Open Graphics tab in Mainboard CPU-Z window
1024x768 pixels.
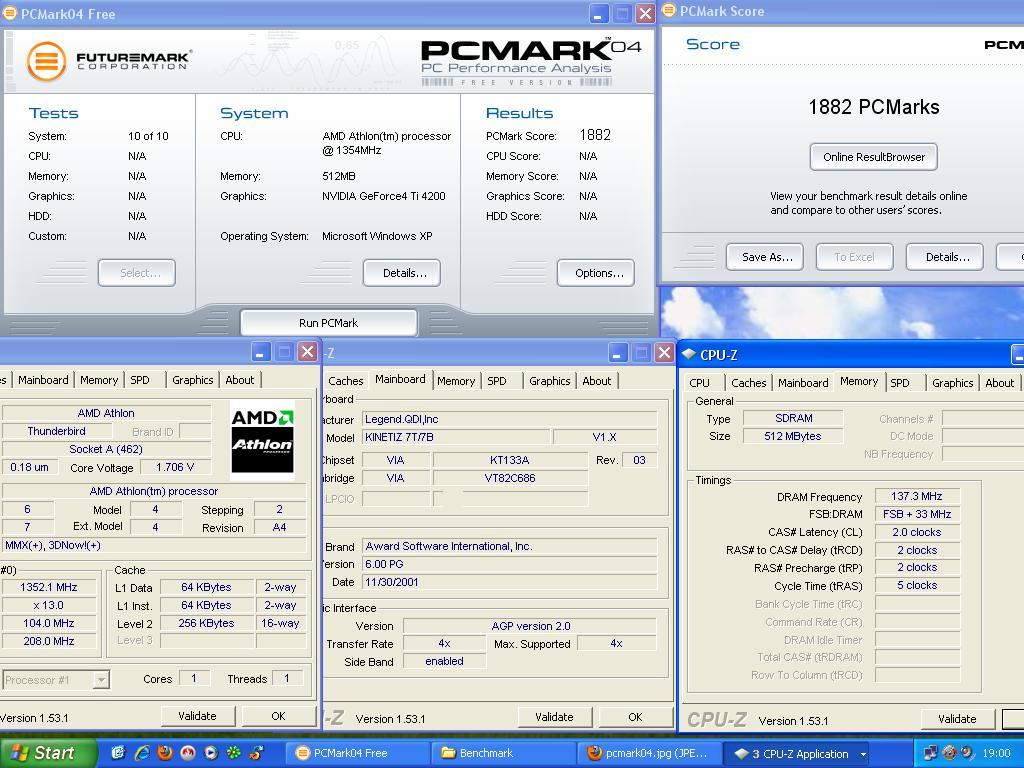click(x=549, y=381)
